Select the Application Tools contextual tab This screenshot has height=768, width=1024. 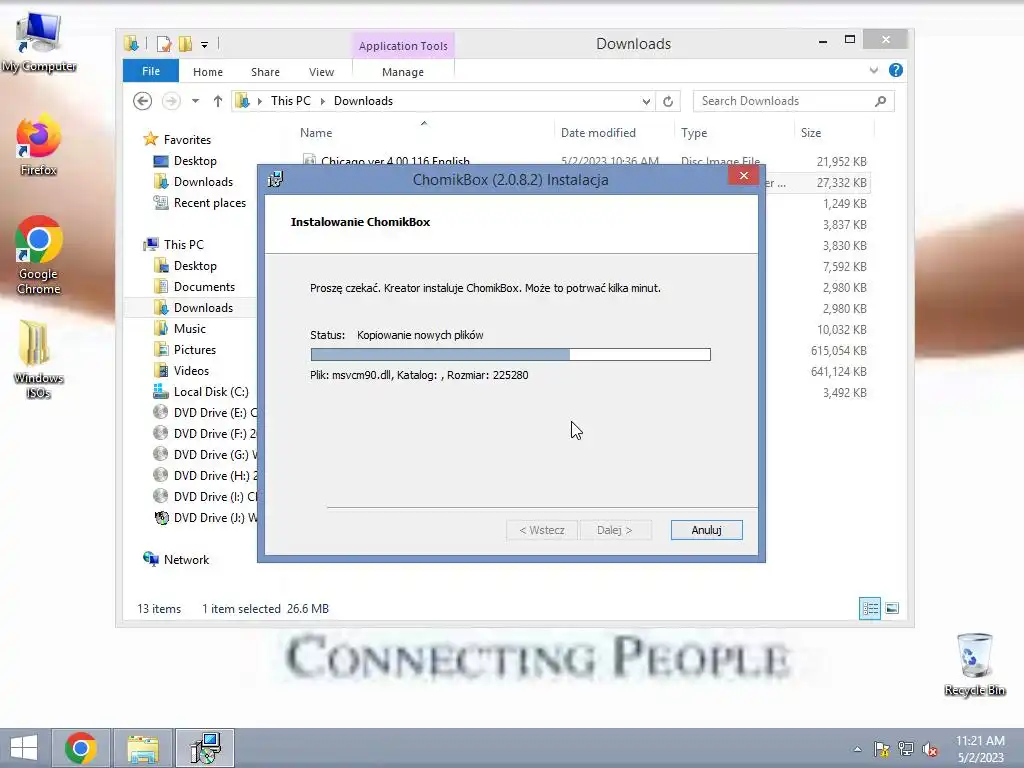(403, 46)
